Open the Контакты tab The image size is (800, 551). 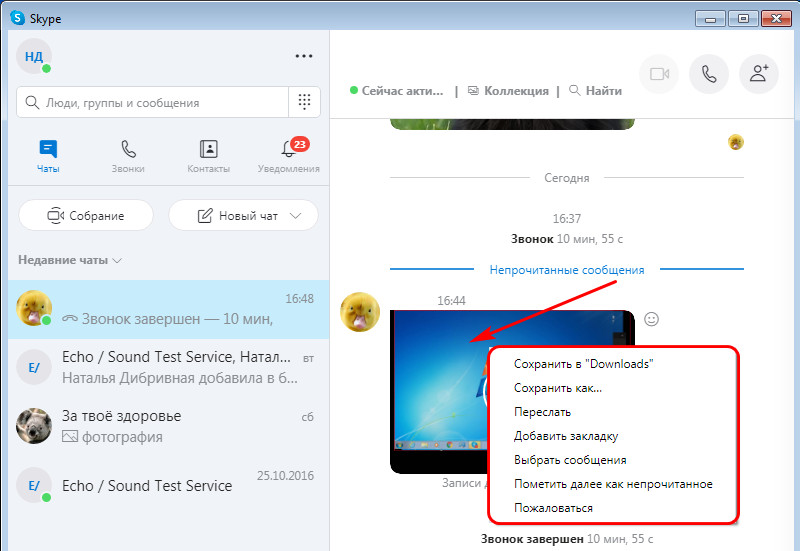pyautogui.click(x=208, y=157)
